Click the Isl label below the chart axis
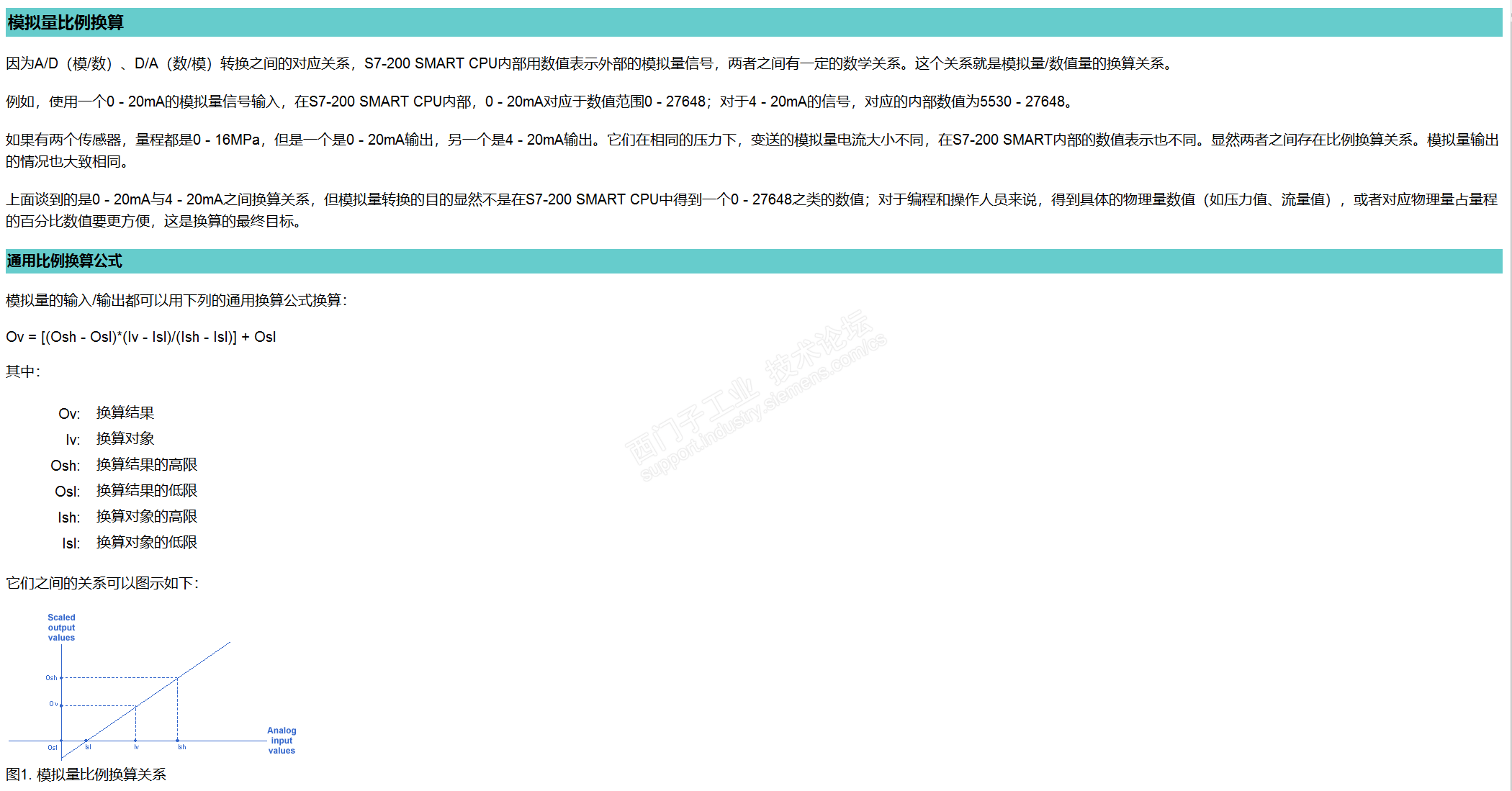The image size is (1512, 791). [88, 747]
